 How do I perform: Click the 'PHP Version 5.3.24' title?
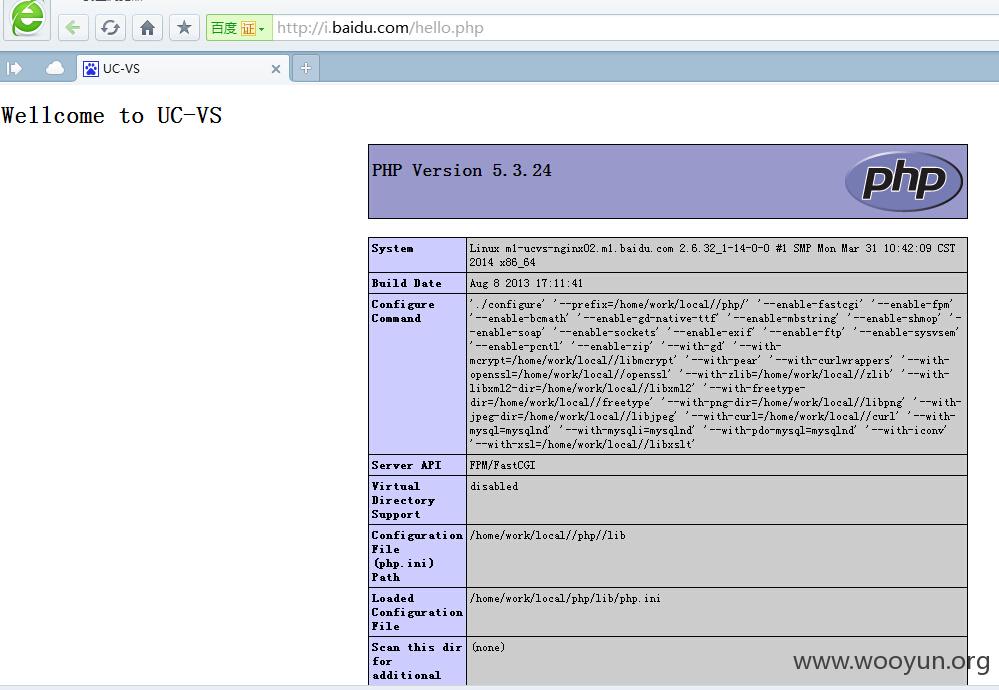pyautogui.click(x=461, y=171)
